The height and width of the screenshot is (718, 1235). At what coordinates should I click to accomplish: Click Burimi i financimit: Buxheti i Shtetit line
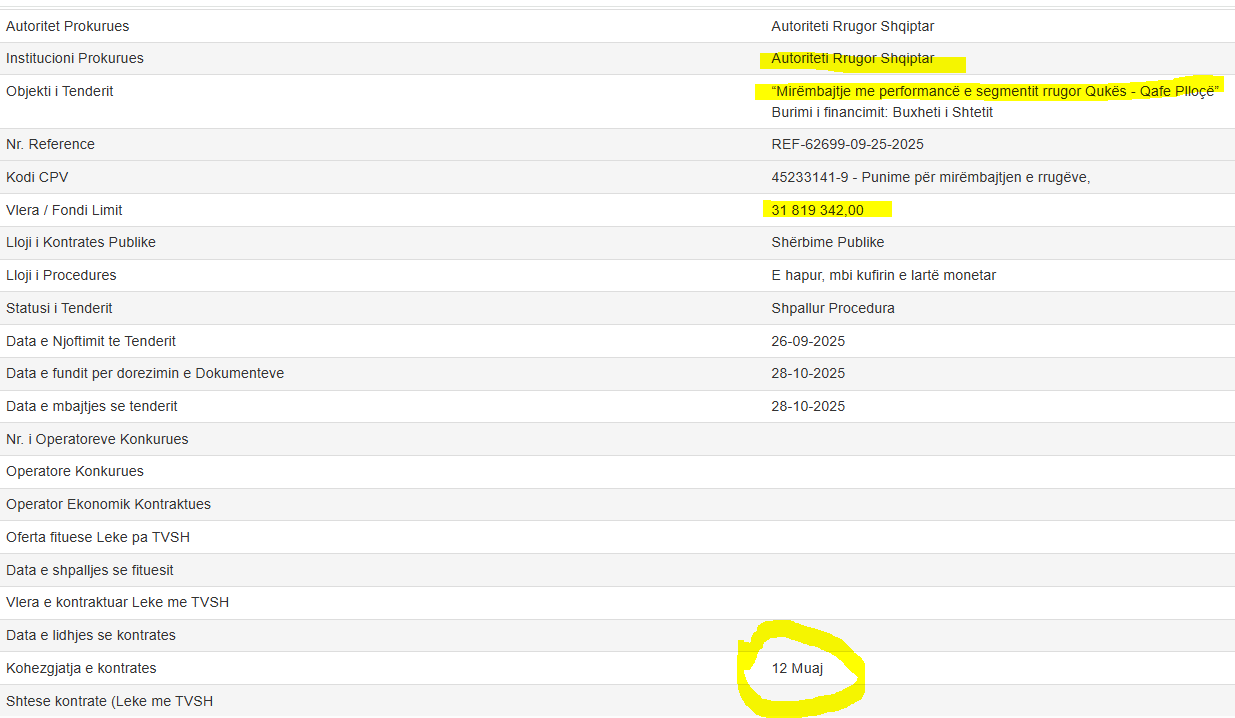882,112
